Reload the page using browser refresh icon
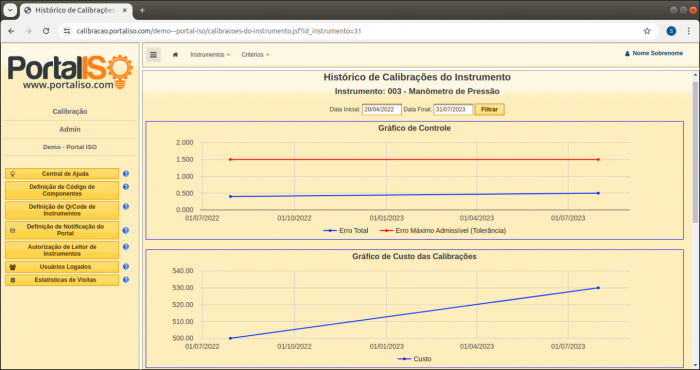Screen dimensions: 700x370 pos(46,31)
